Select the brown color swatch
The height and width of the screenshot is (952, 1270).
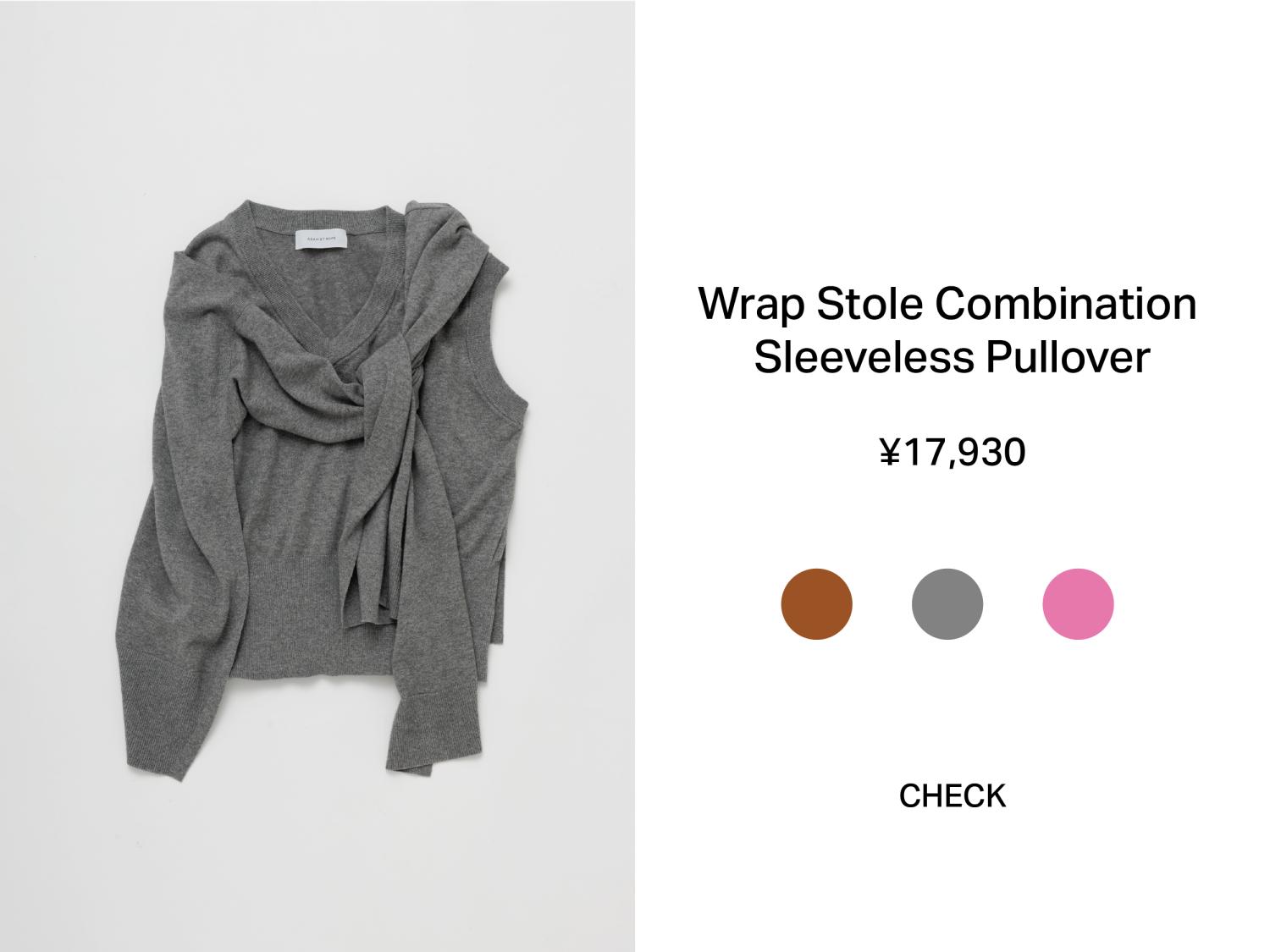(816, 603)
